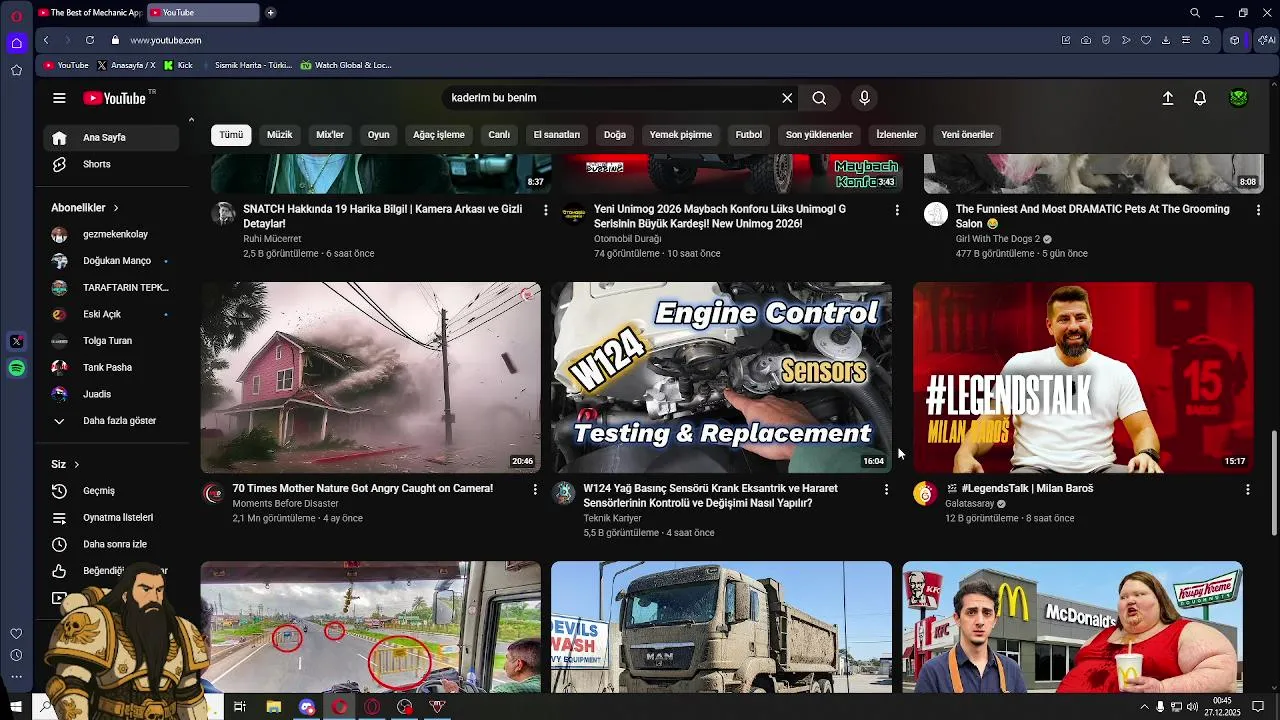The height and width of the screenshot is (720, 1280).
Task: Select the Tümü filter chip
Action: 231,135
